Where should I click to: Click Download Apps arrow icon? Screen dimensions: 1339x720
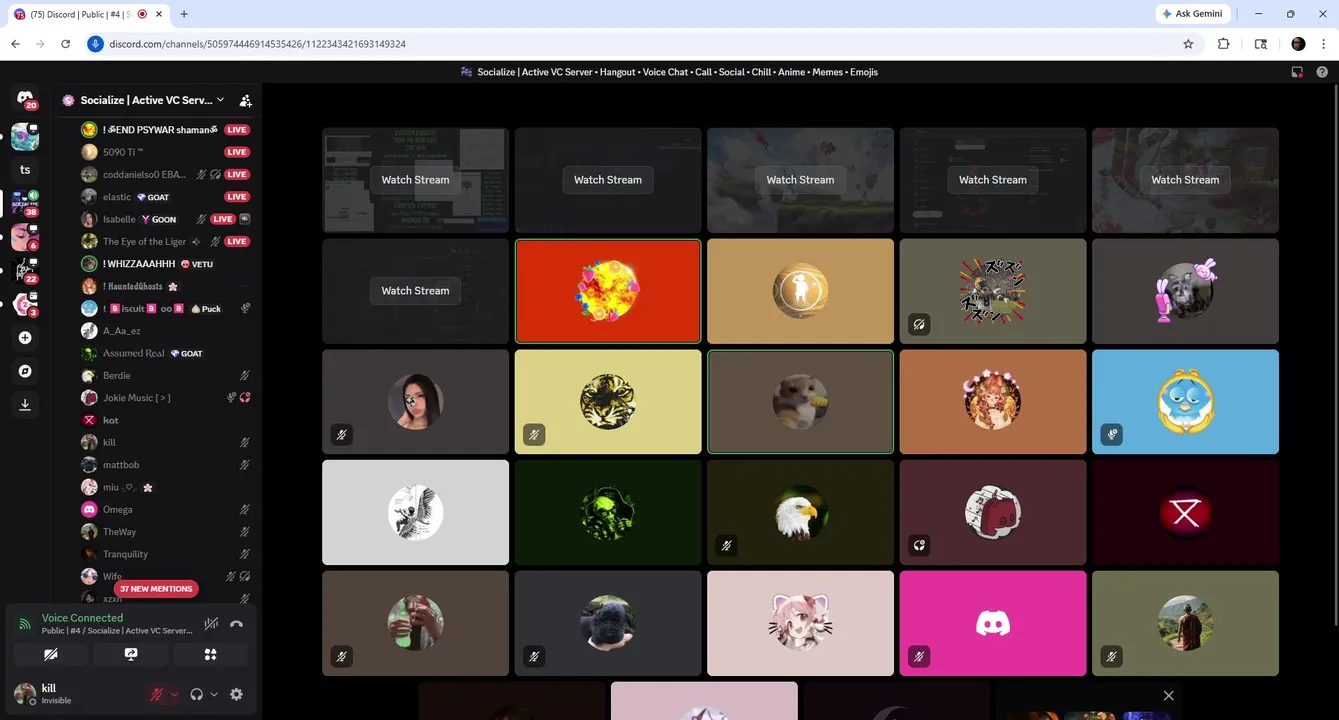(25, 405)
